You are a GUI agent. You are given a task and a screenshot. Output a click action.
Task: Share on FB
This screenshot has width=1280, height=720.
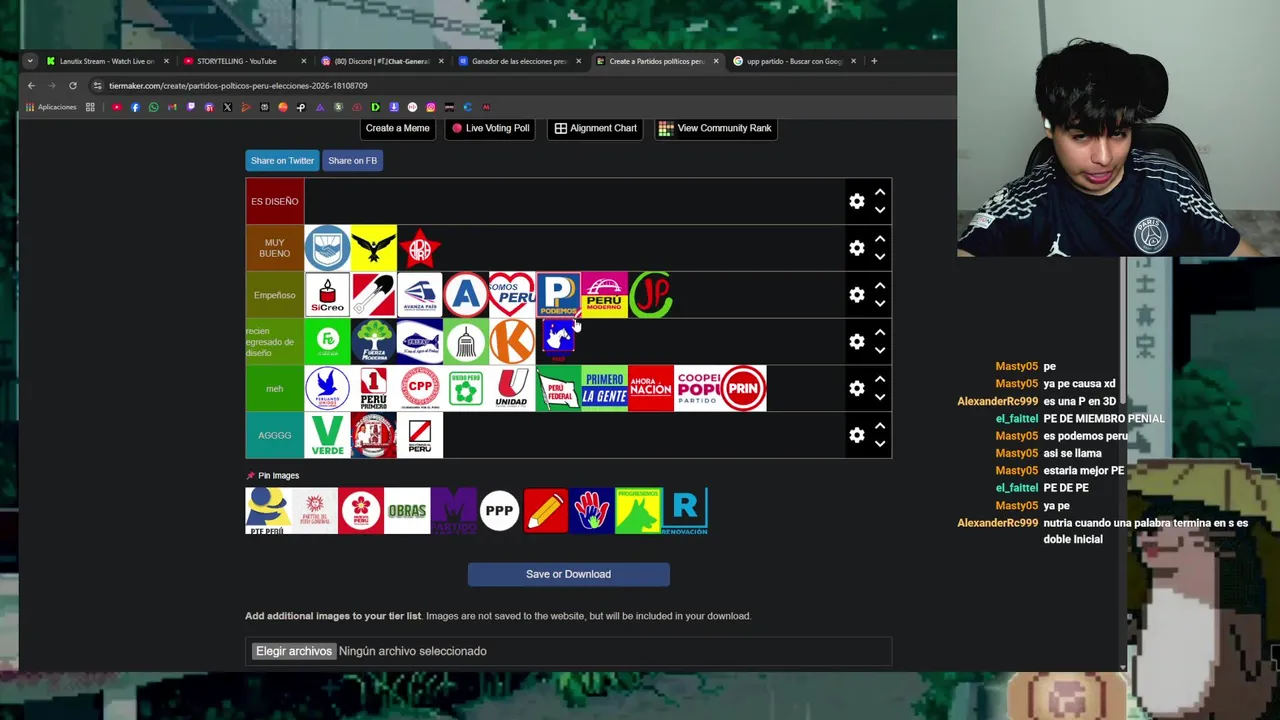(x=352, y=160)
